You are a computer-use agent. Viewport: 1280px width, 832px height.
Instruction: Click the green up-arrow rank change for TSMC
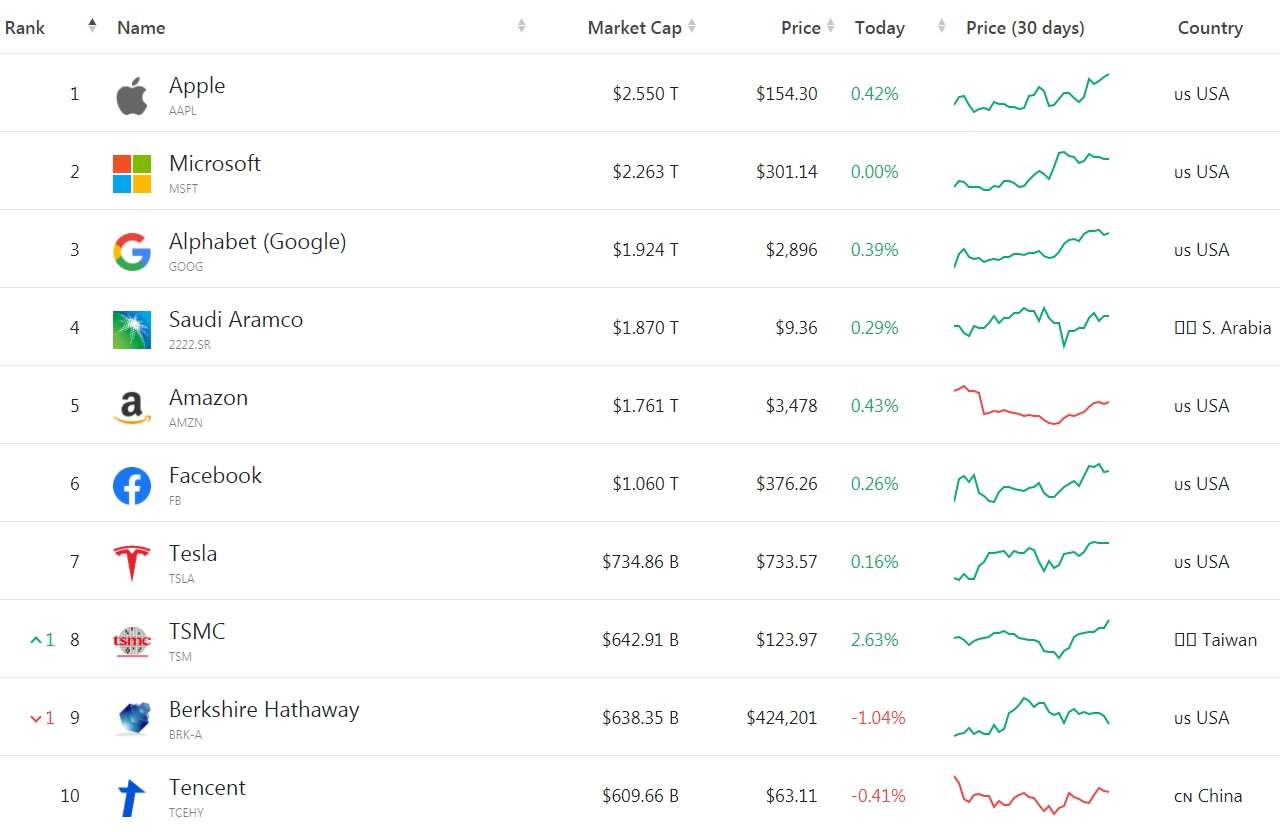coord(42,639)
